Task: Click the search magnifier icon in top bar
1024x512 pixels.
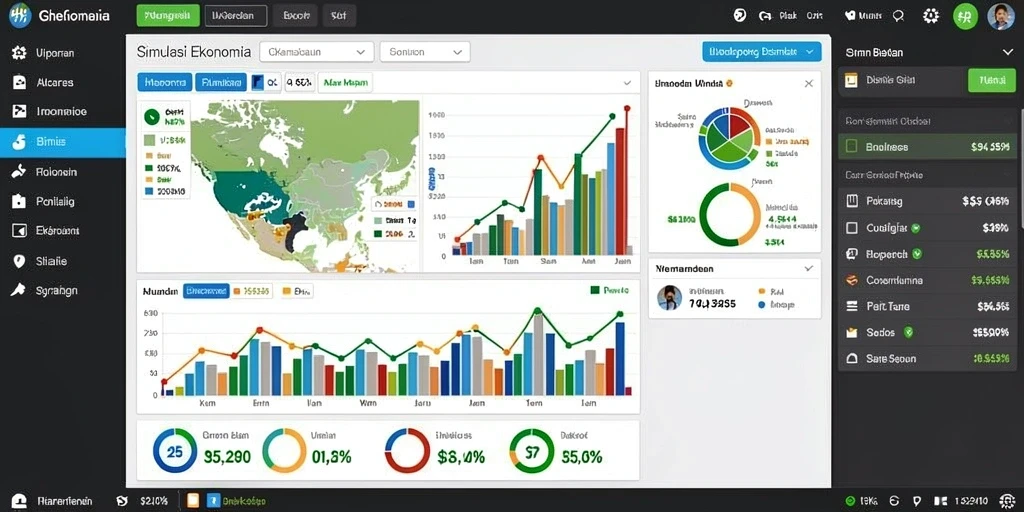Action: pyautogui.click(x=898, y=16)
